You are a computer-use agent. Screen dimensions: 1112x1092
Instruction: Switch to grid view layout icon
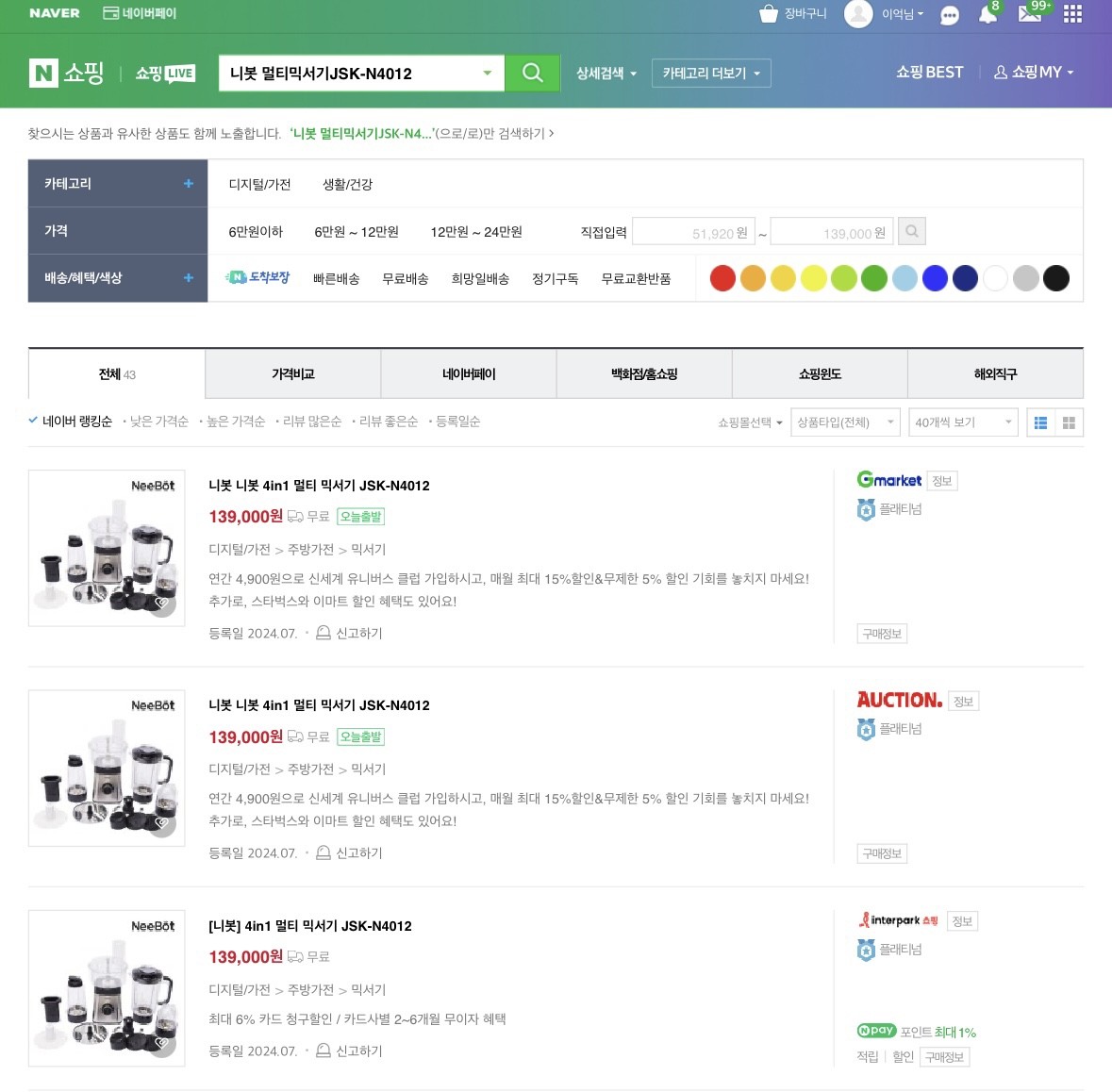click(x=1069, y=422)
